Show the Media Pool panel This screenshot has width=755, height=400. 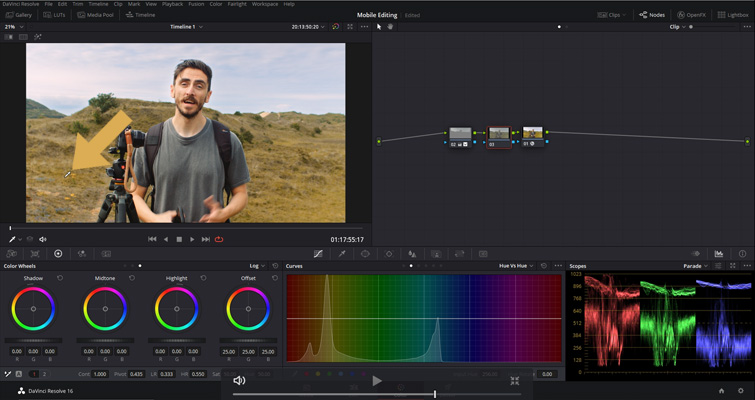(x=97, y=16)
